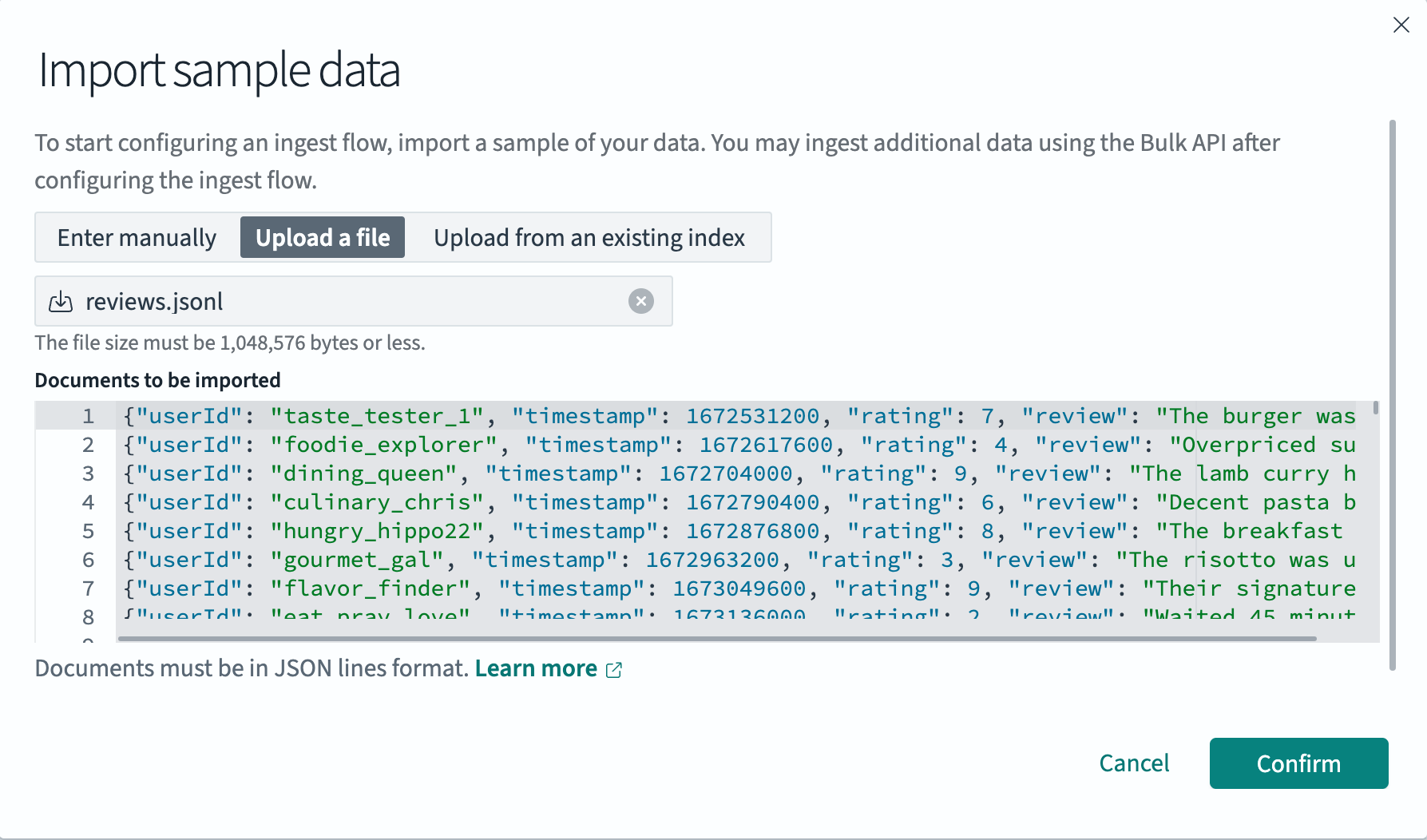Confirm the sample data import
The height and width of the screenshot is (840, 1427).
(x=1298, y=763)
